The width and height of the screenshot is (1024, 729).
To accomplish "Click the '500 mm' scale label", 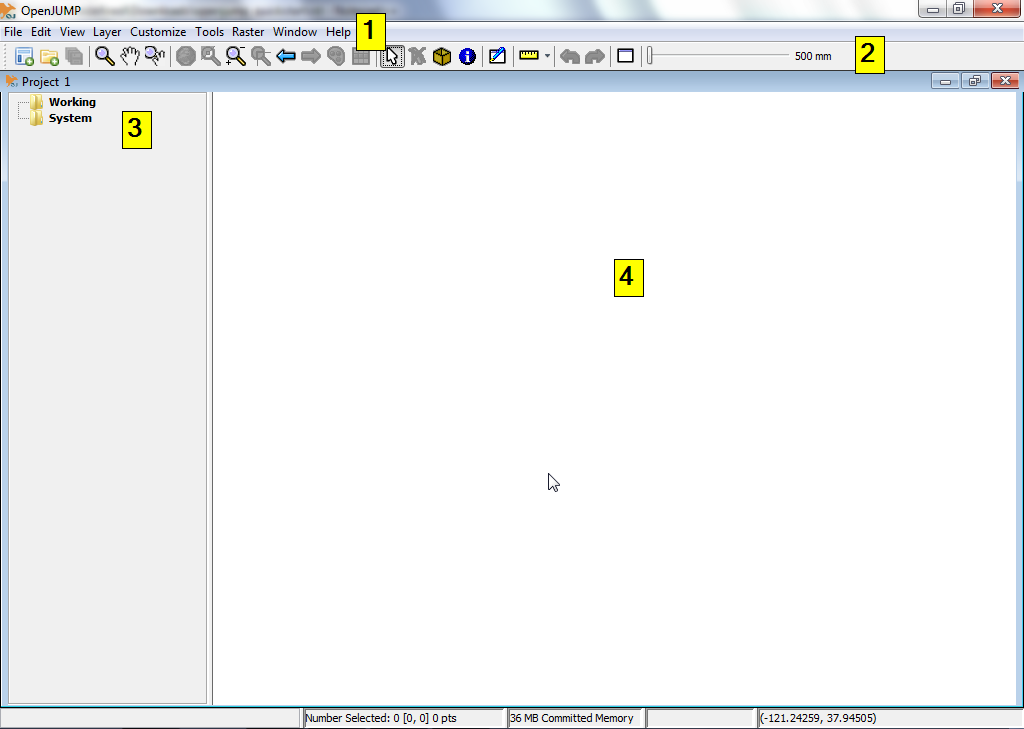I will tap(813, 56).
